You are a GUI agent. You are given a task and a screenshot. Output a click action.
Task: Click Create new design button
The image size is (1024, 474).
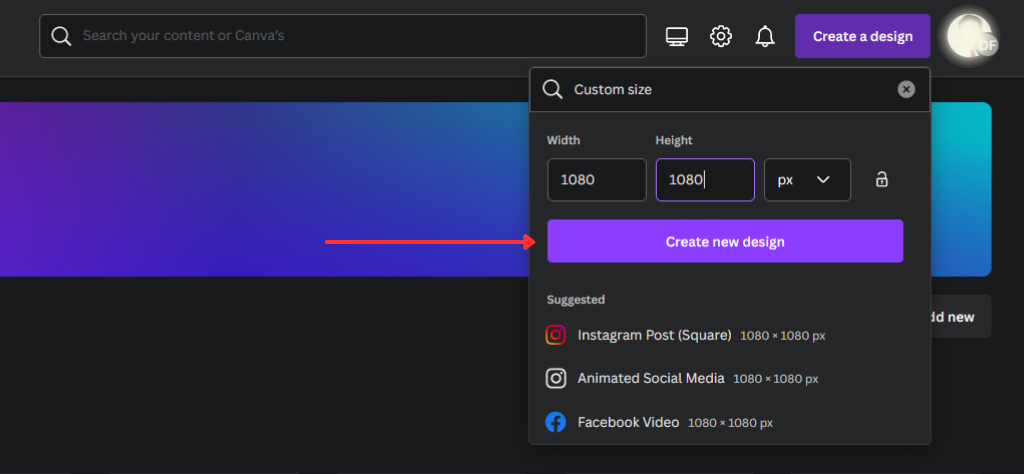[x=725, y=242]
